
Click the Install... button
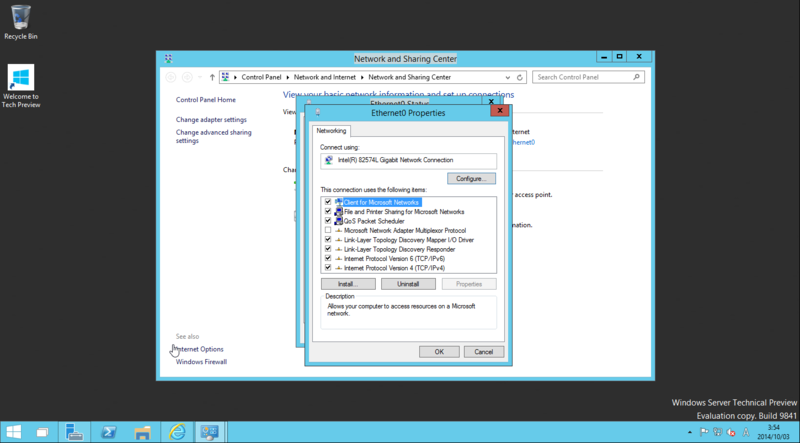348,284
